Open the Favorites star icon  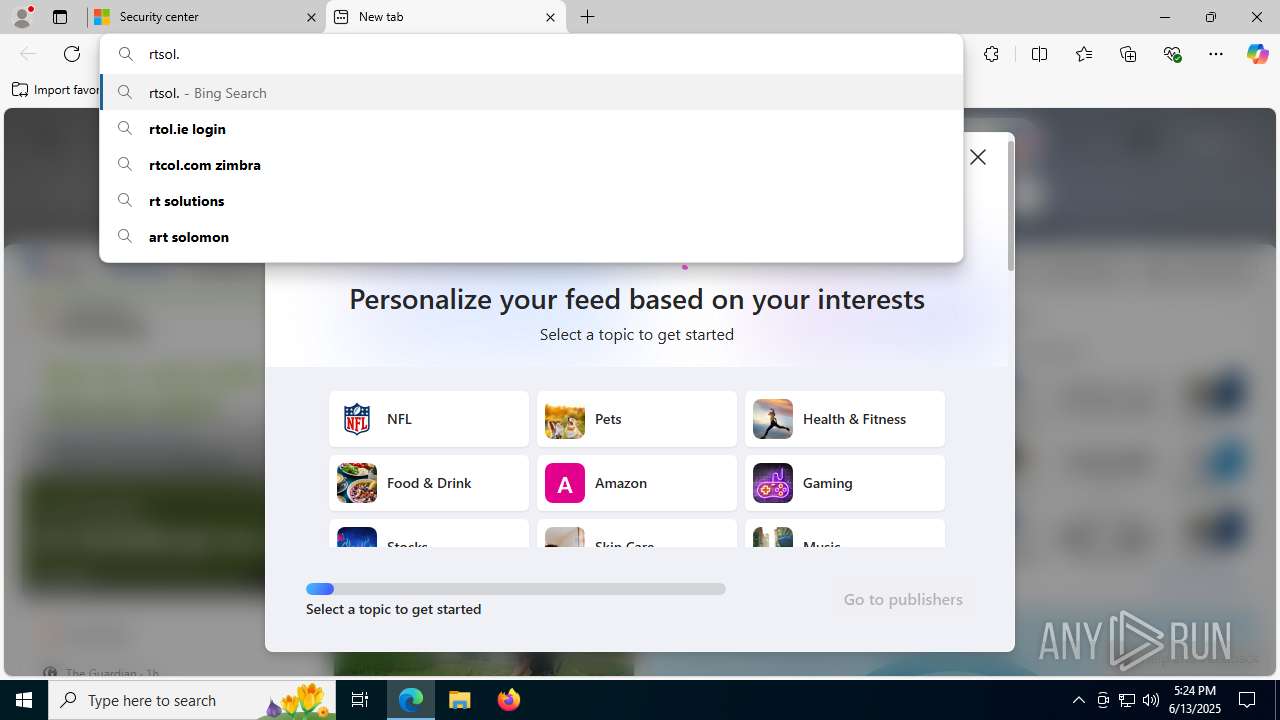(1084, 54)
